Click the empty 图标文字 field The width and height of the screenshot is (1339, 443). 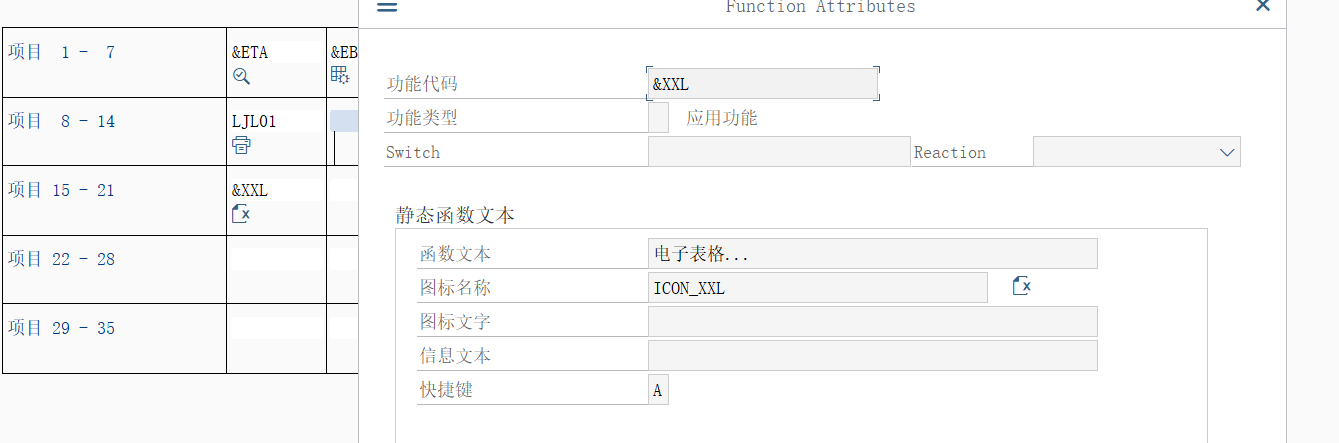pos(872,322)
